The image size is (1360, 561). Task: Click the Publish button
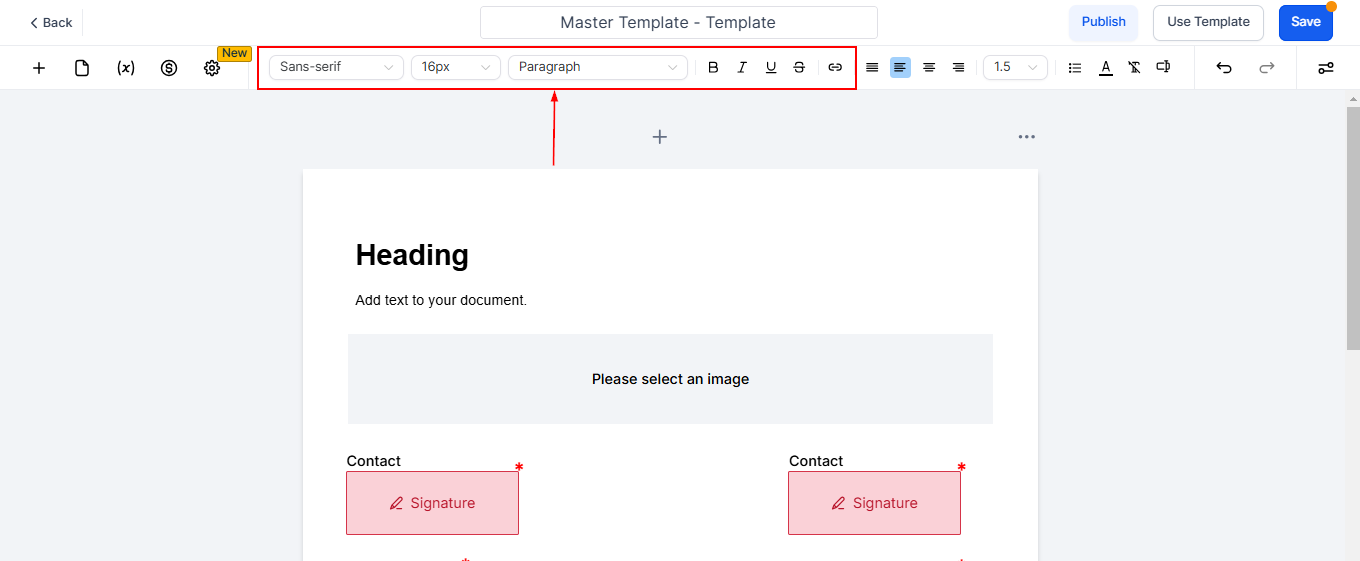point(1103,22)
